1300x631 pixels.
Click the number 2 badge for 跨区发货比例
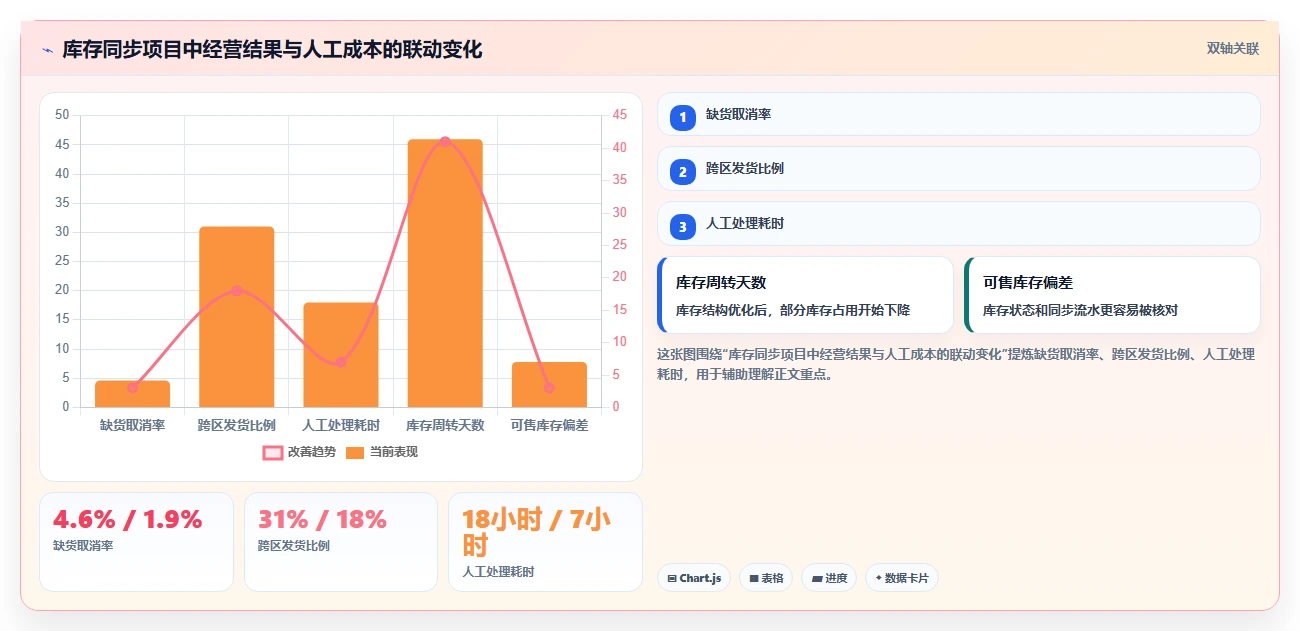683,172
